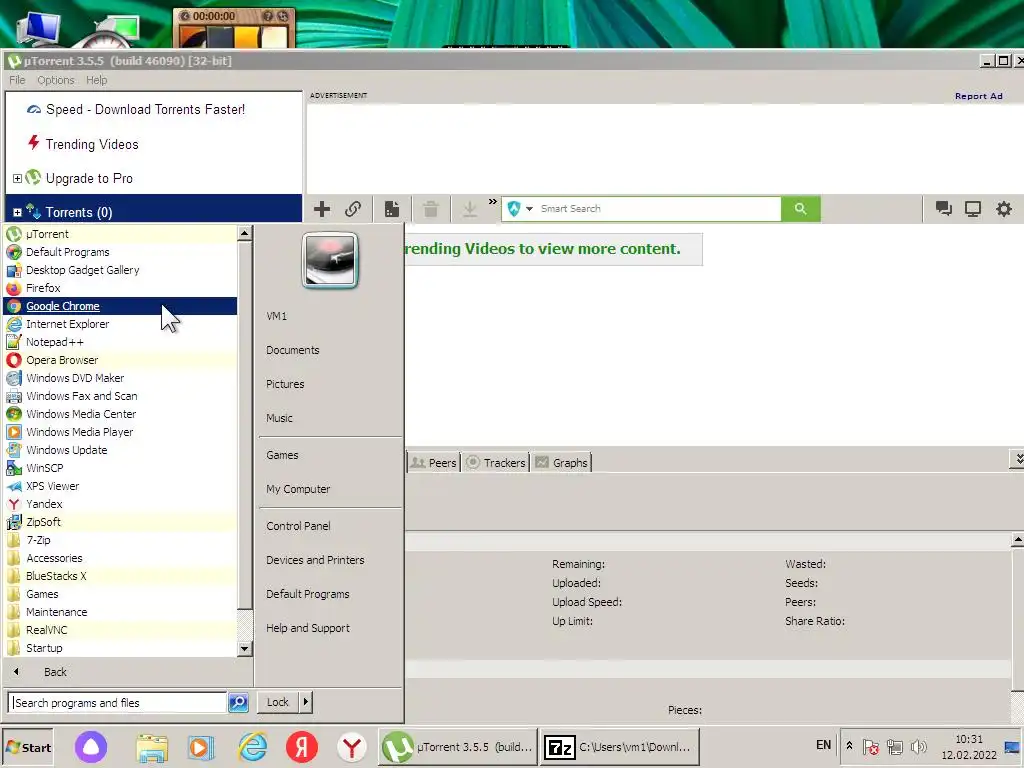Click the Start button
The image size is (1024, 768).
click(29, 747)
